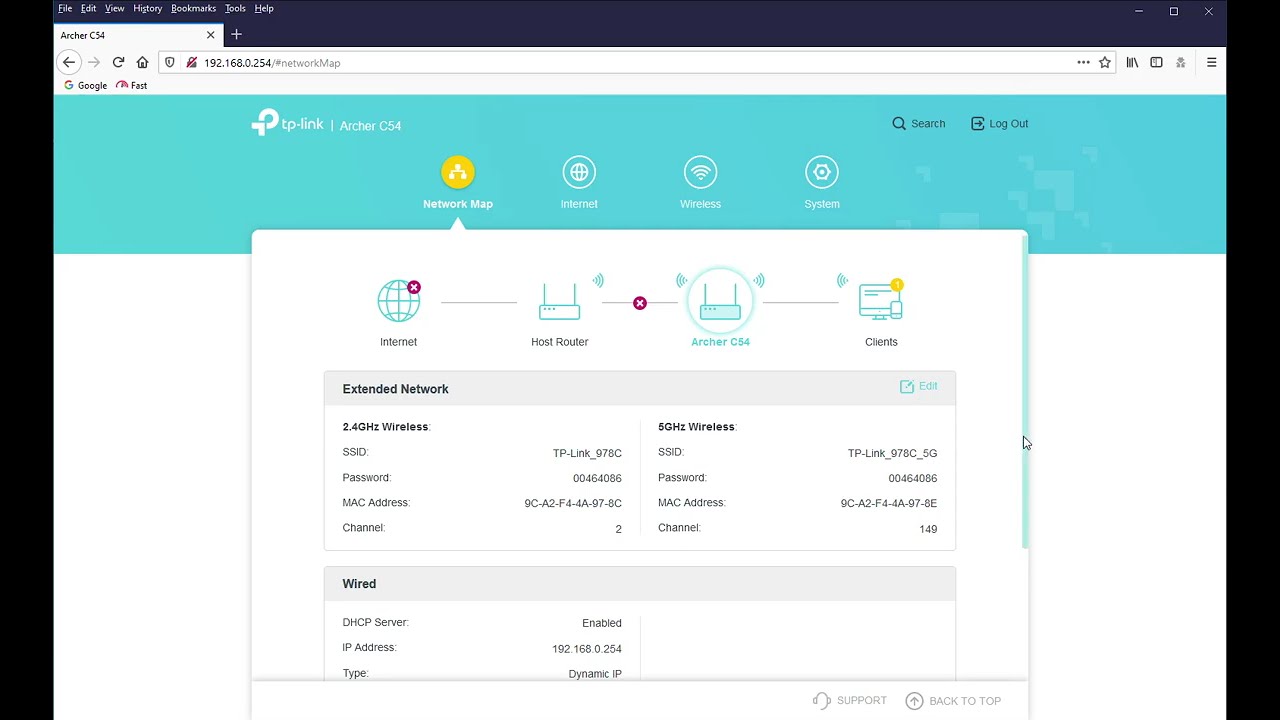Screen dimensions: 1280x720
Task: Click the Search magnifier icon
Action: (x=899, y=124)
